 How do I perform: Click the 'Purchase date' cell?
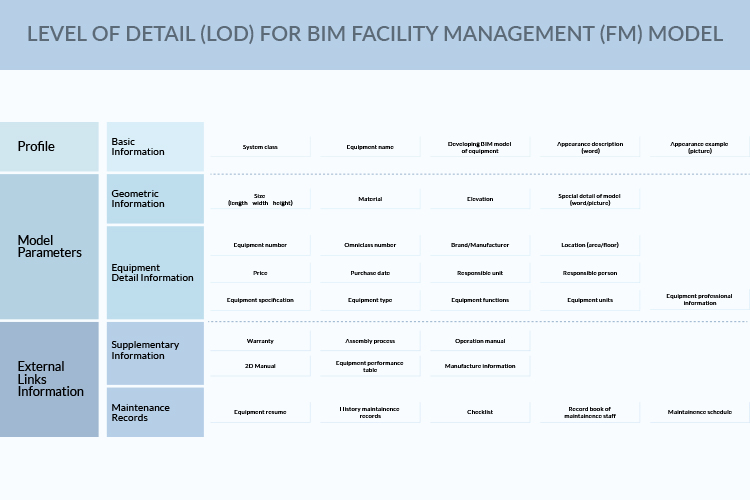[x=370, y=273]
